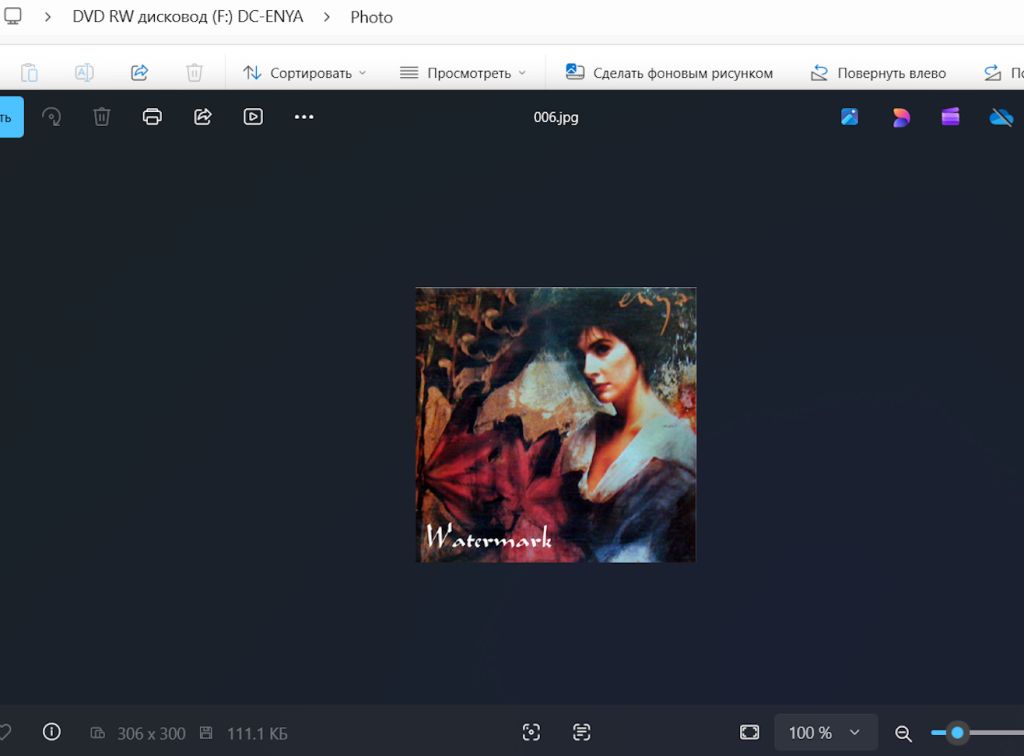Open the Просмотреть view dropdown
The width and height of the screenshot is (1024, 756).
[462, 73]
